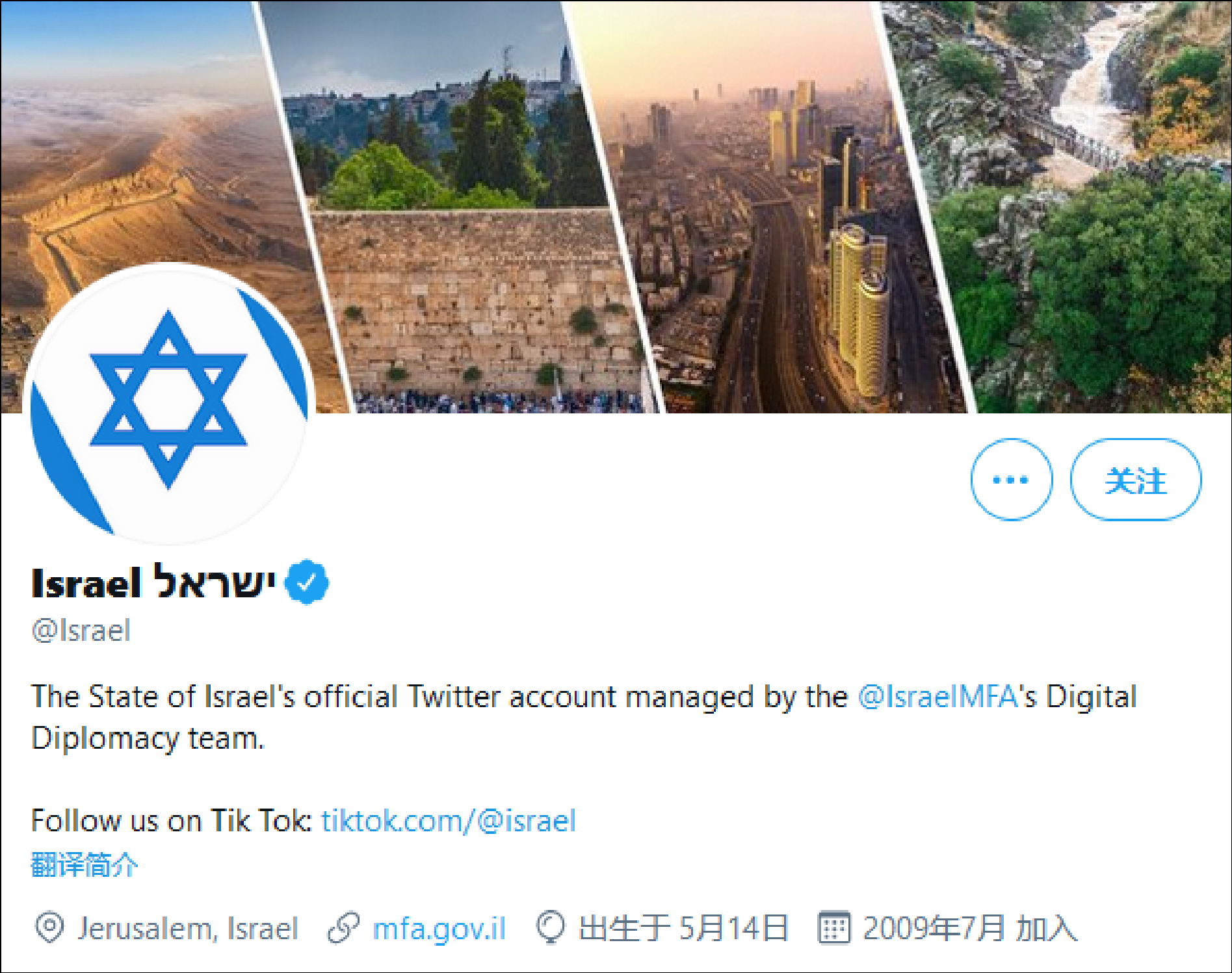This screenshot has height=973, width=1232.
Task: Open the tiktok.com/@israel link
Action: 449,821
